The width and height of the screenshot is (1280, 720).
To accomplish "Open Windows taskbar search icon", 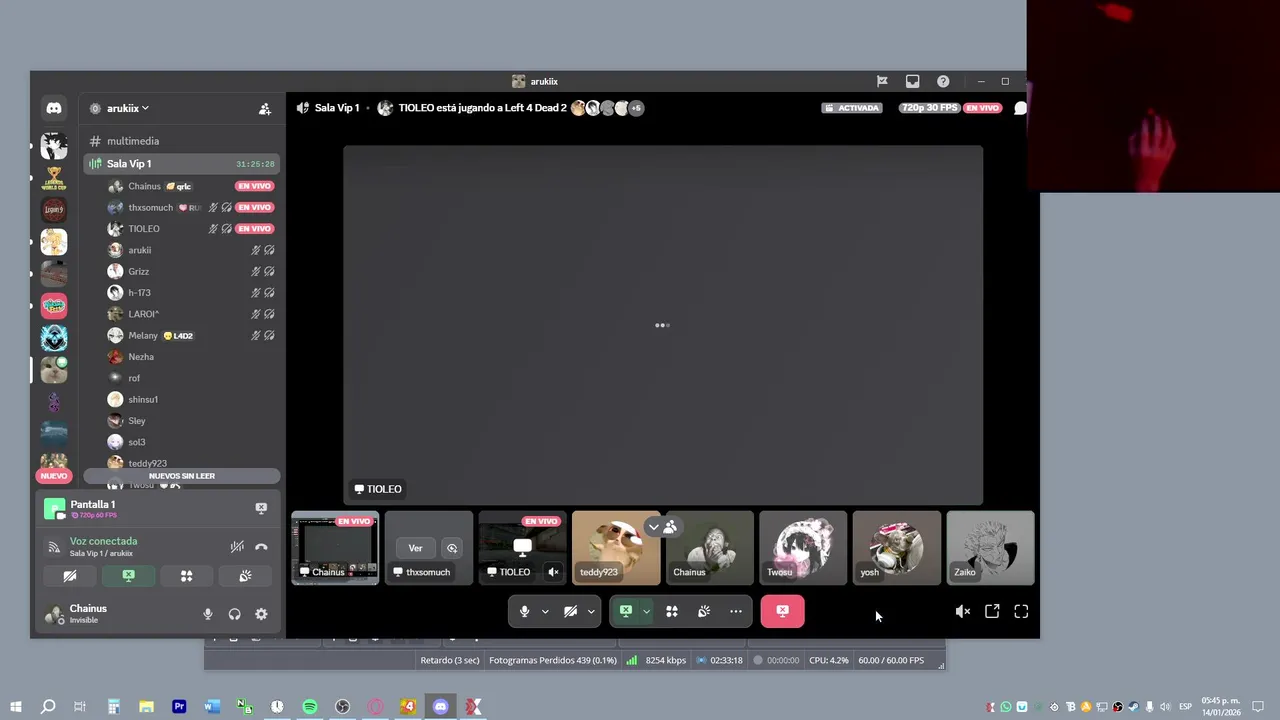I will 48,707.
